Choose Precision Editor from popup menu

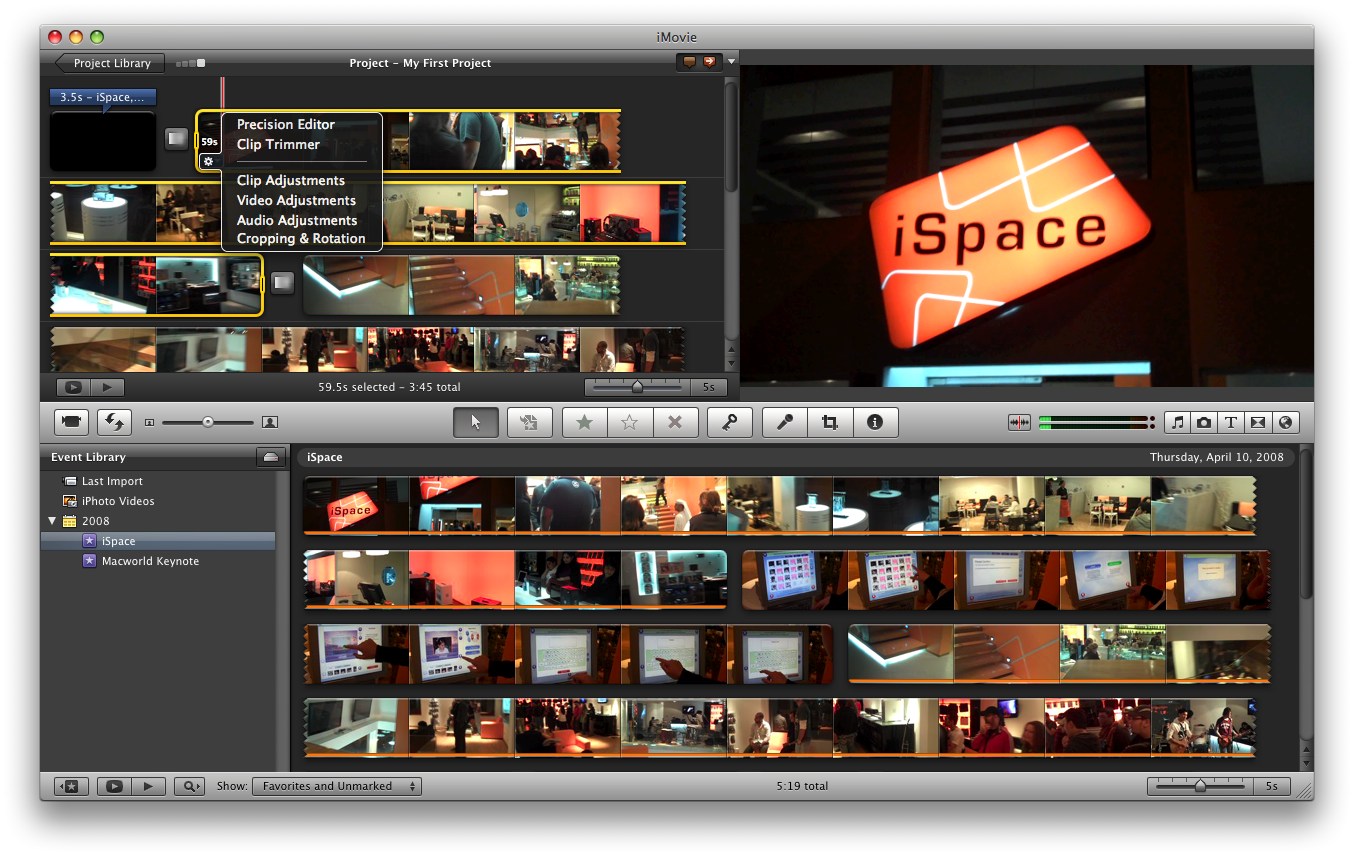pyautogui.click(x=285, y=124)
